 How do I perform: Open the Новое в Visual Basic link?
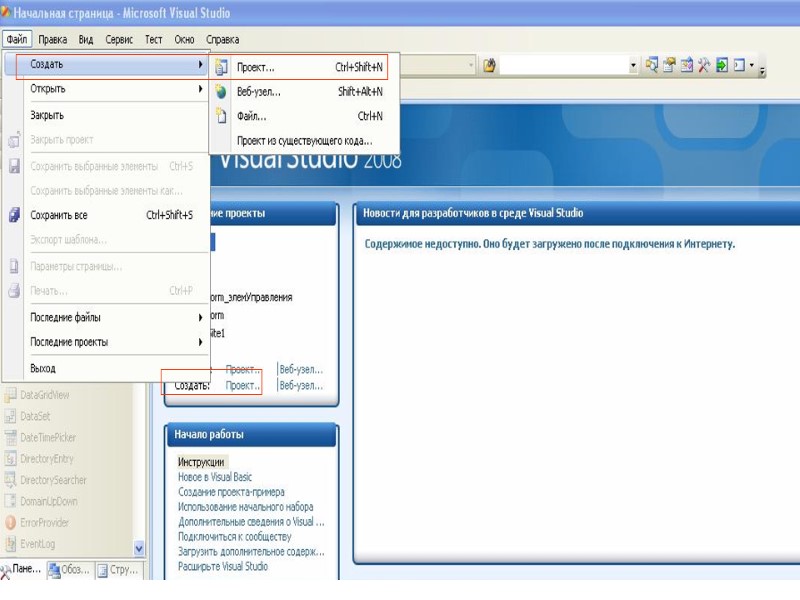215,477
